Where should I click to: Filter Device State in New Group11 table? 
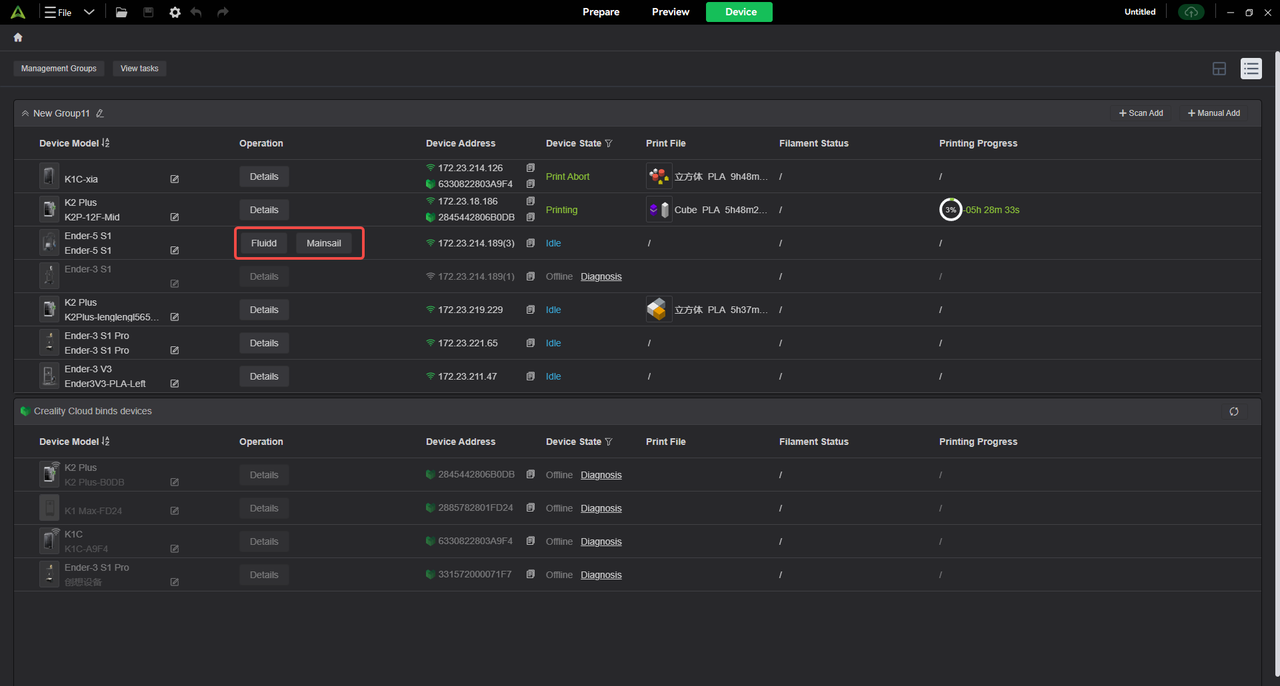(608, 143)
